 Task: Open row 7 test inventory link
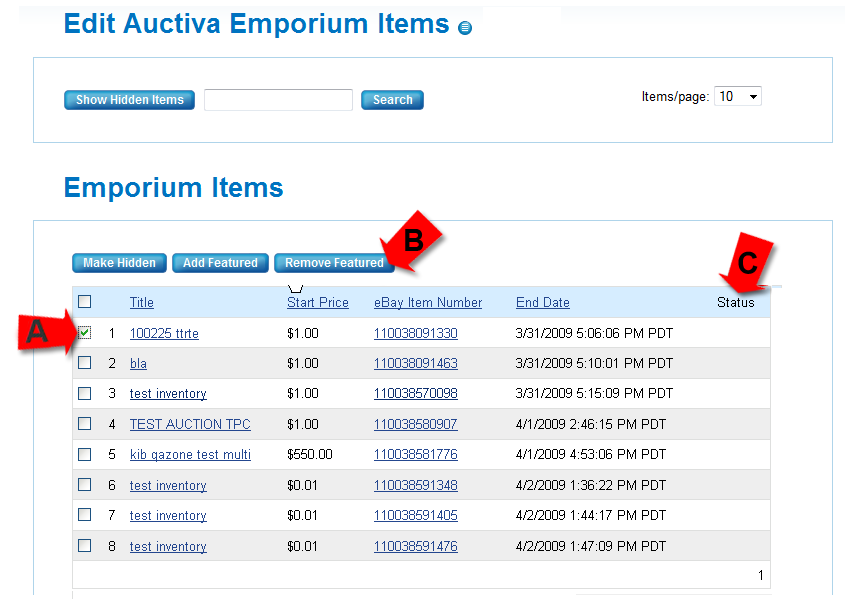tap(168, 516)
